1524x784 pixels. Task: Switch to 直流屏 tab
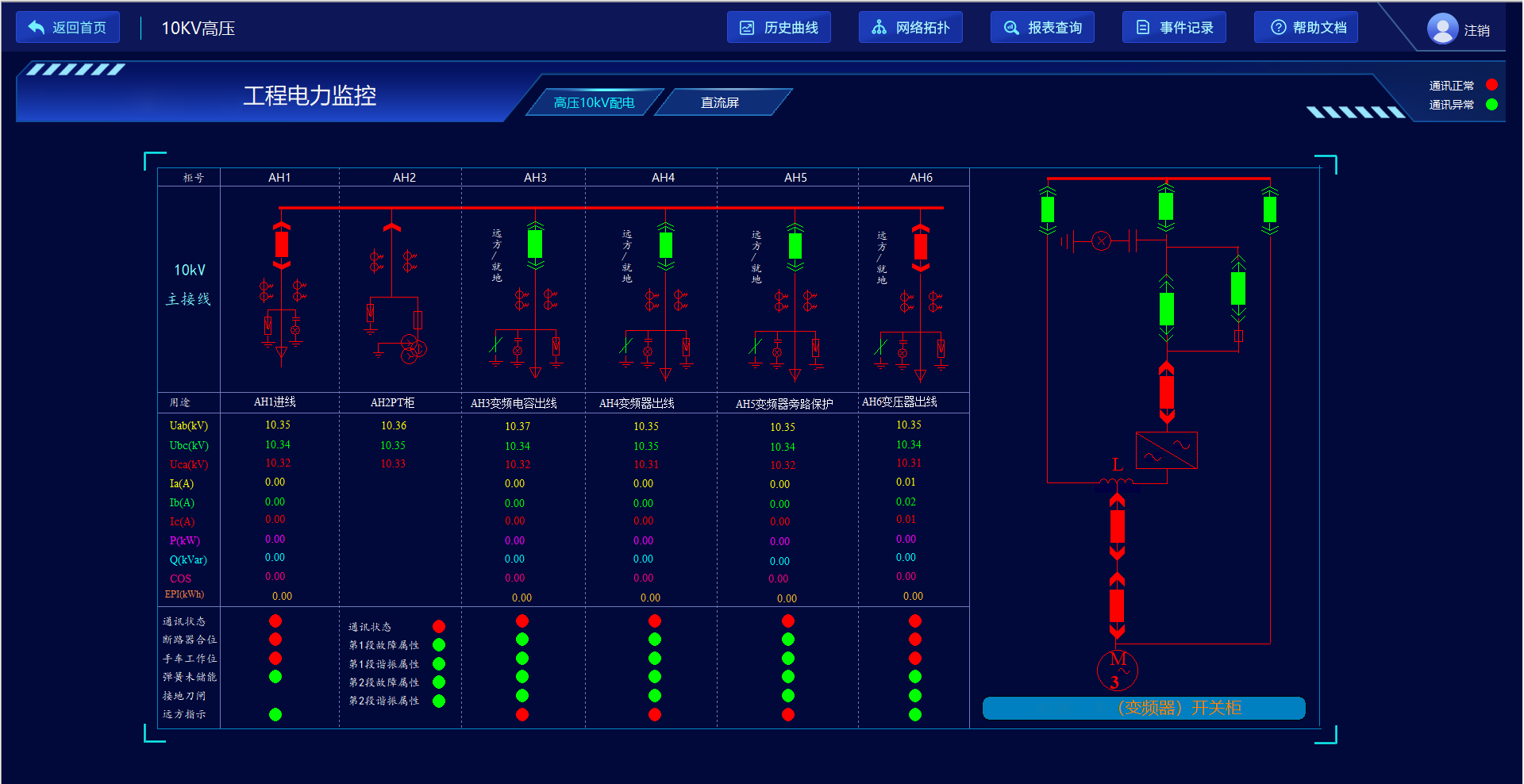click(x=720, y=102)
